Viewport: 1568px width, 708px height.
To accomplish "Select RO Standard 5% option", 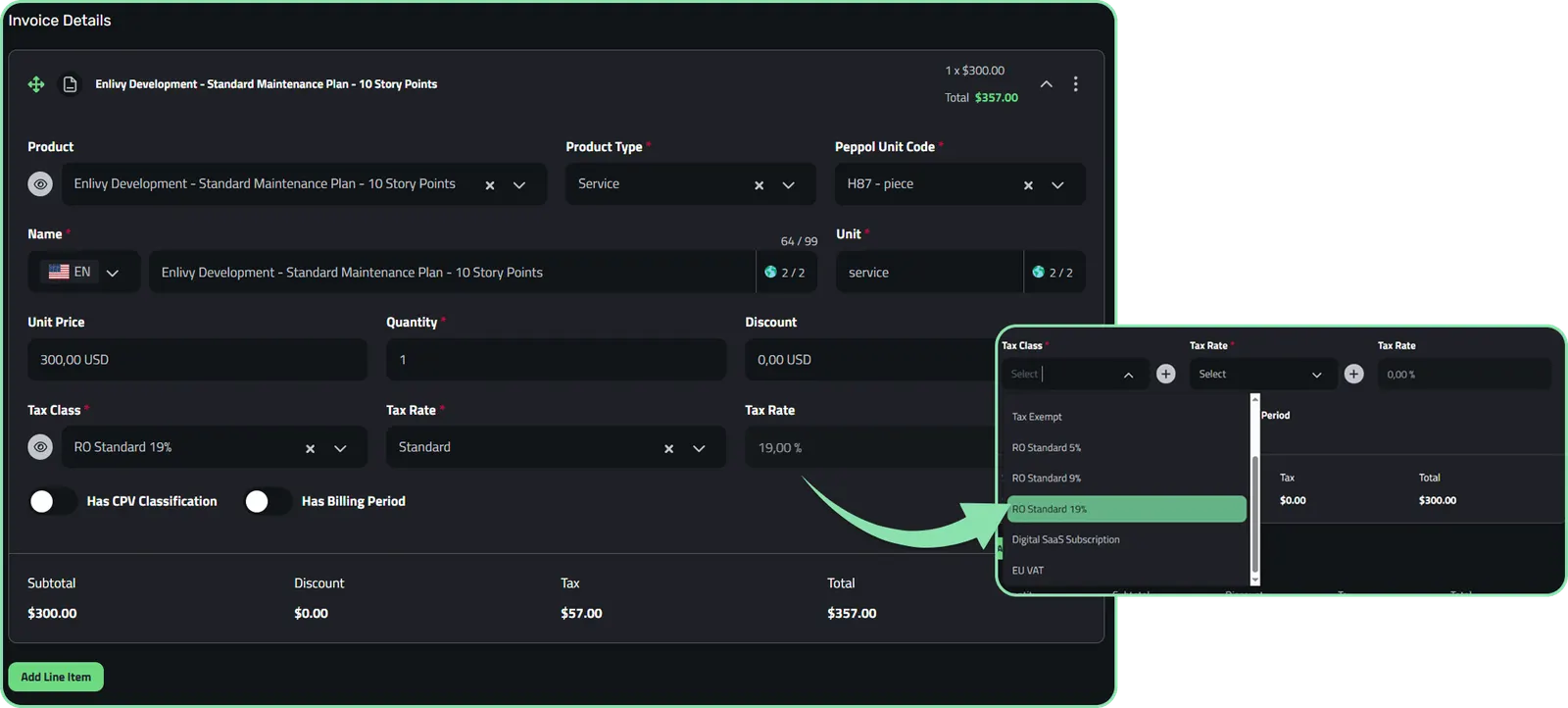I will (x=1127, y=447).
